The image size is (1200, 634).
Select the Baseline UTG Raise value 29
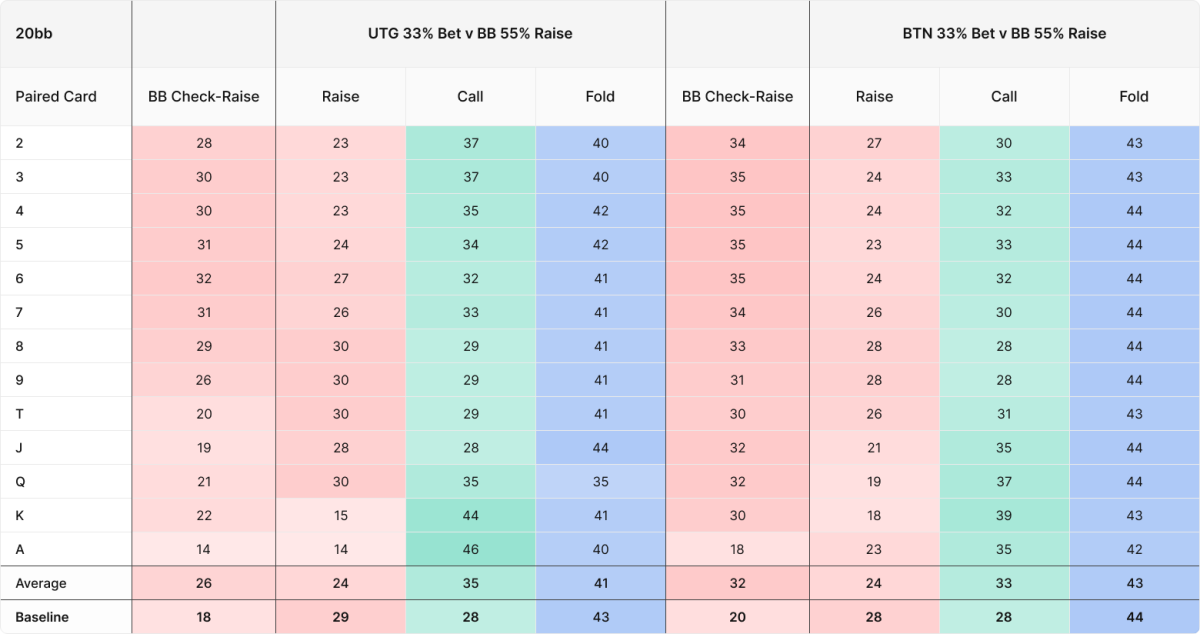[341, 617]
